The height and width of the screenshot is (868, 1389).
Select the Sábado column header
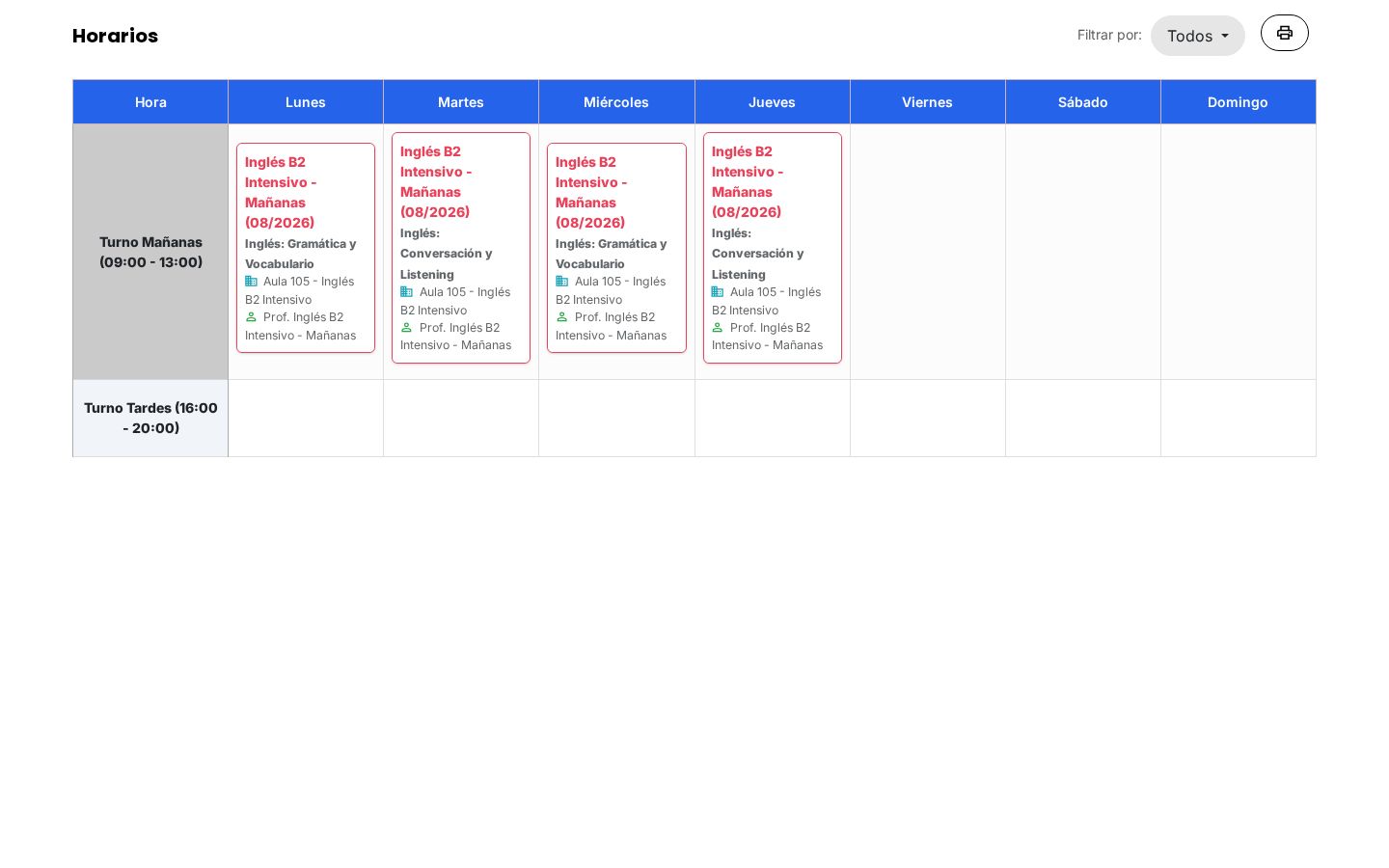(x=1083, y=102)
